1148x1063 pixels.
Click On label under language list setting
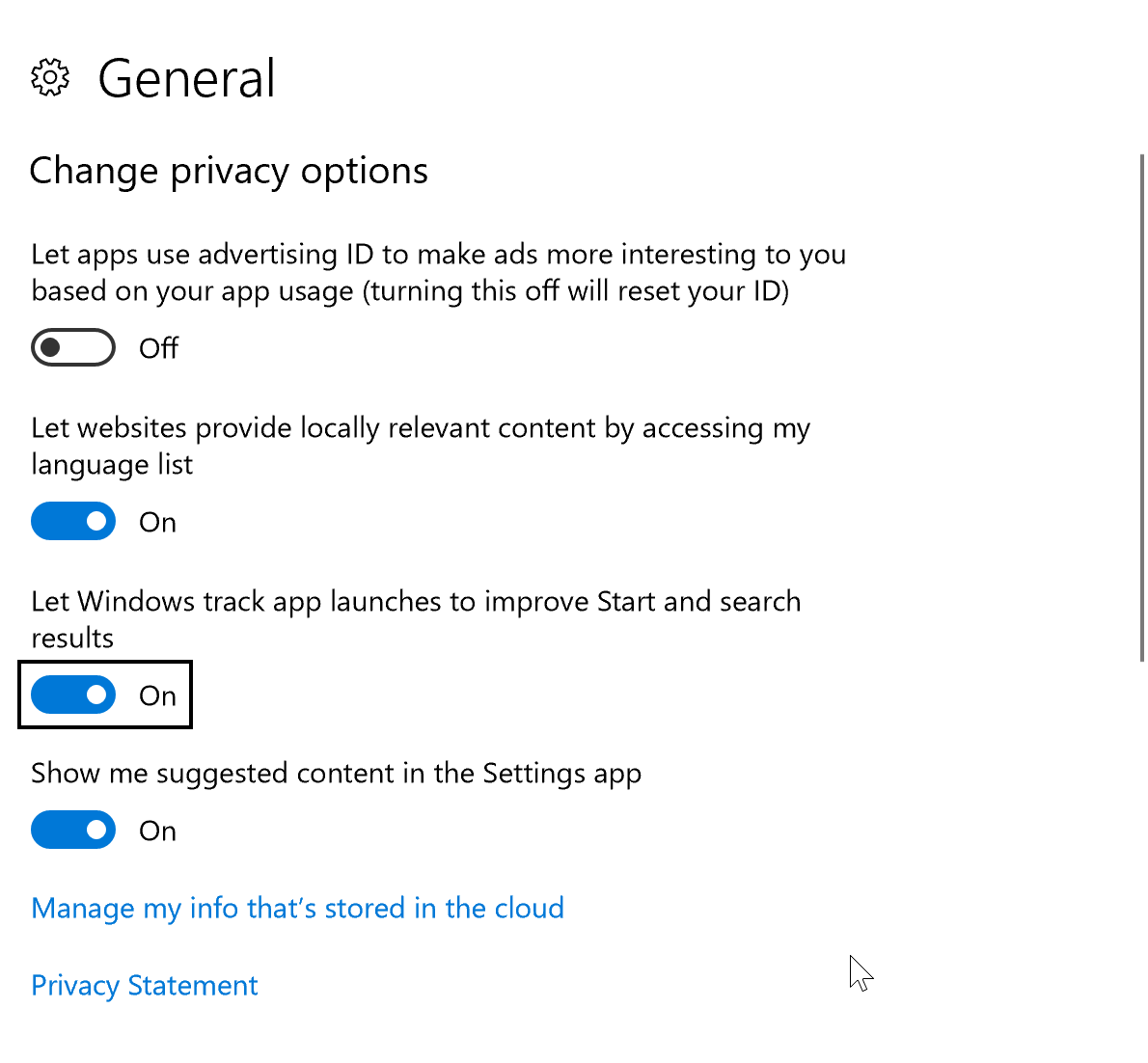click(x=157, y=522)
